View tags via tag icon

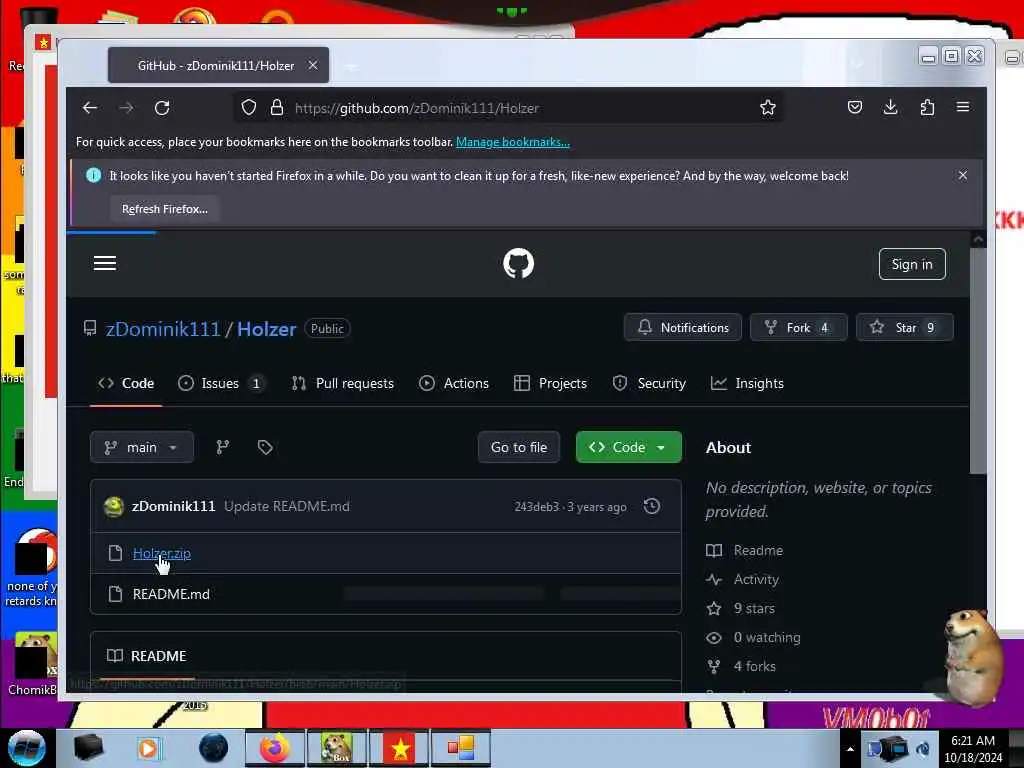tap(264, 447)
